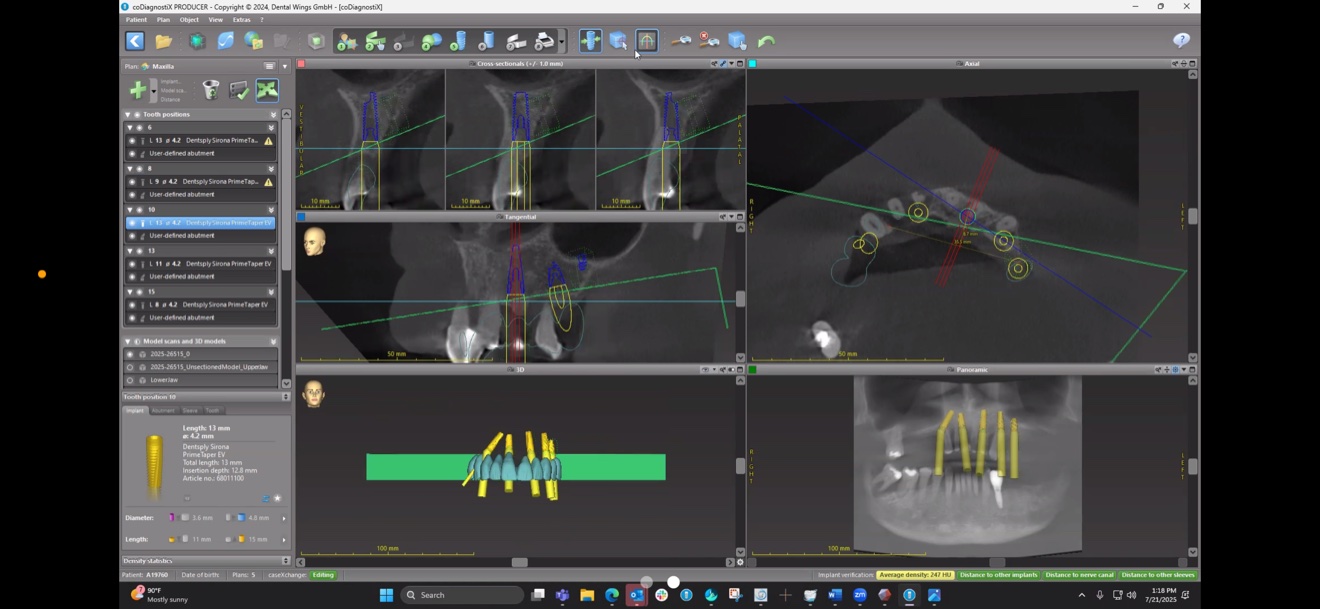Collapse the tooth position 10 group
The height and width of the screenshot is (610, 1320).
pos(129,210)
